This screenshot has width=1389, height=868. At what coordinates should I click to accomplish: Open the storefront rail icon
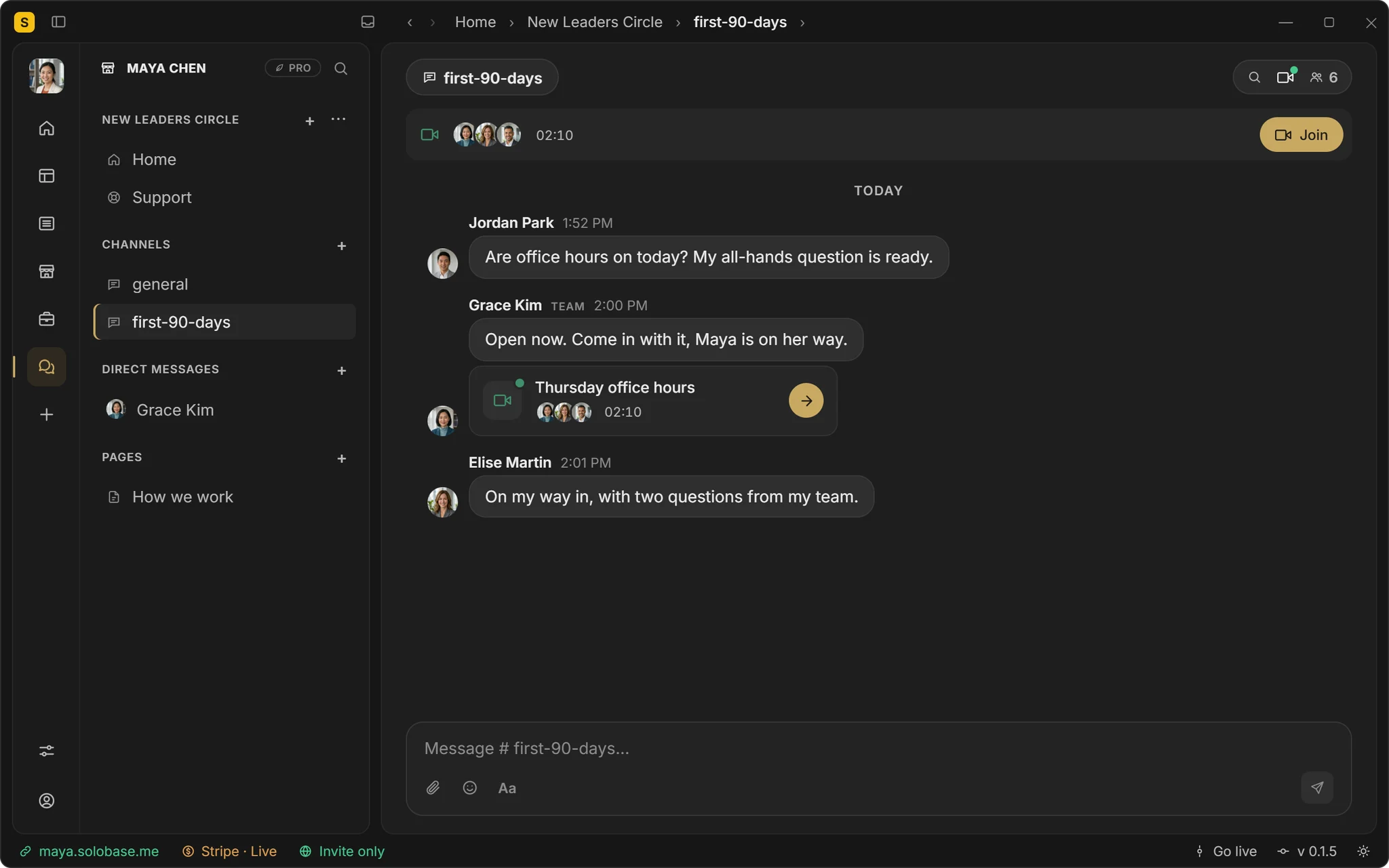coord(47,271)
